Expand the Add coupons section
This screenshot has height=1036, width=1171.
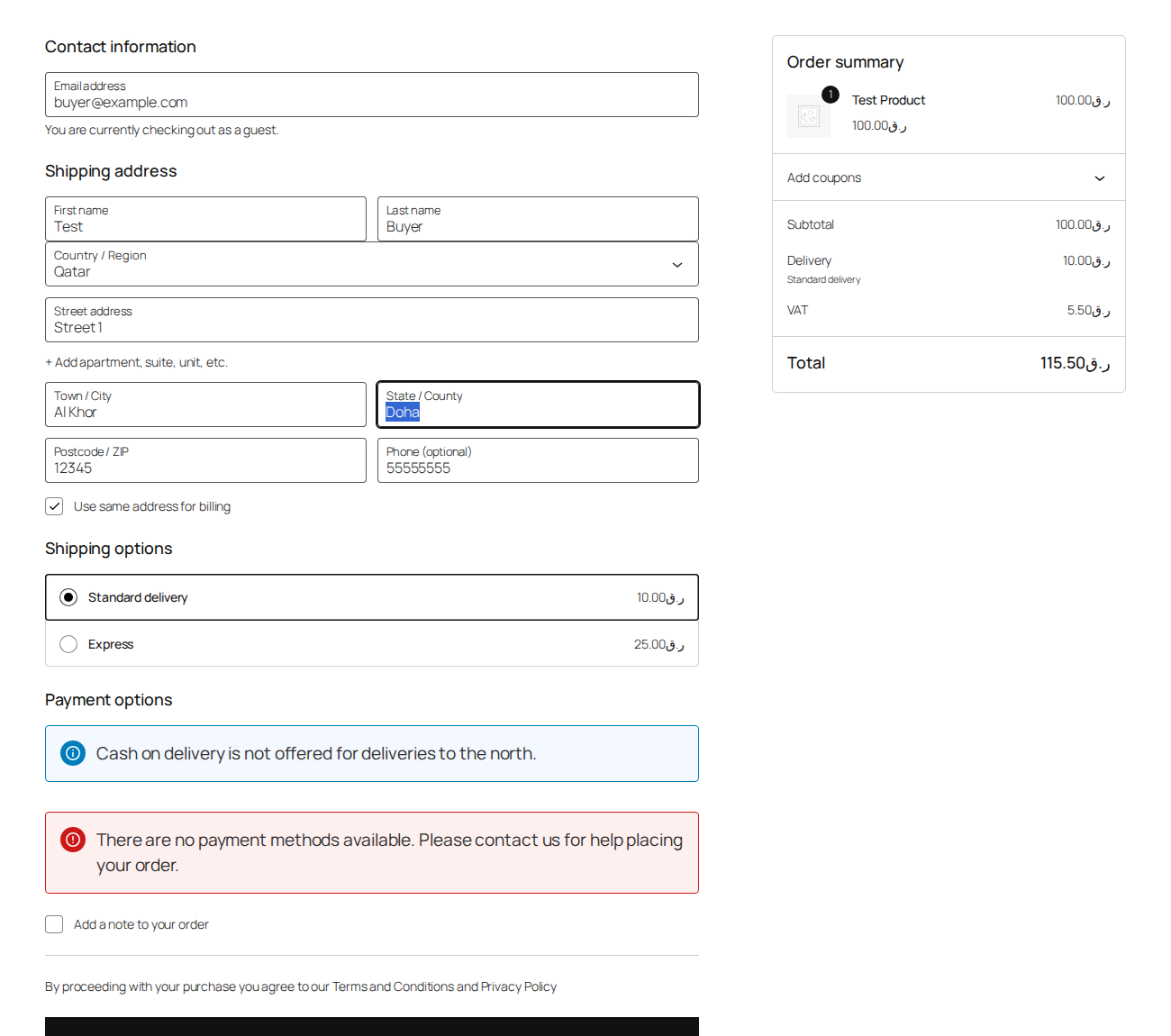[x=949, y=177]
